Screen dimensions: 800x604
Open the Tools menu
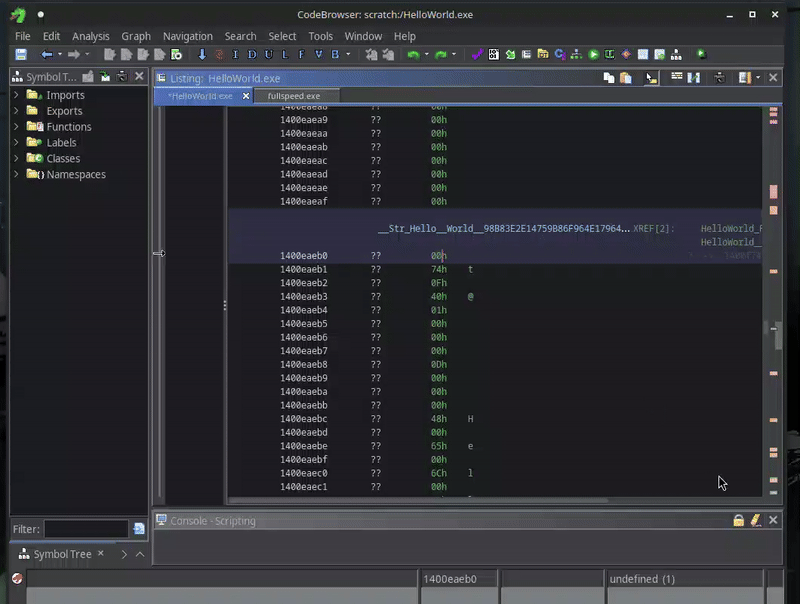(320, 36)
